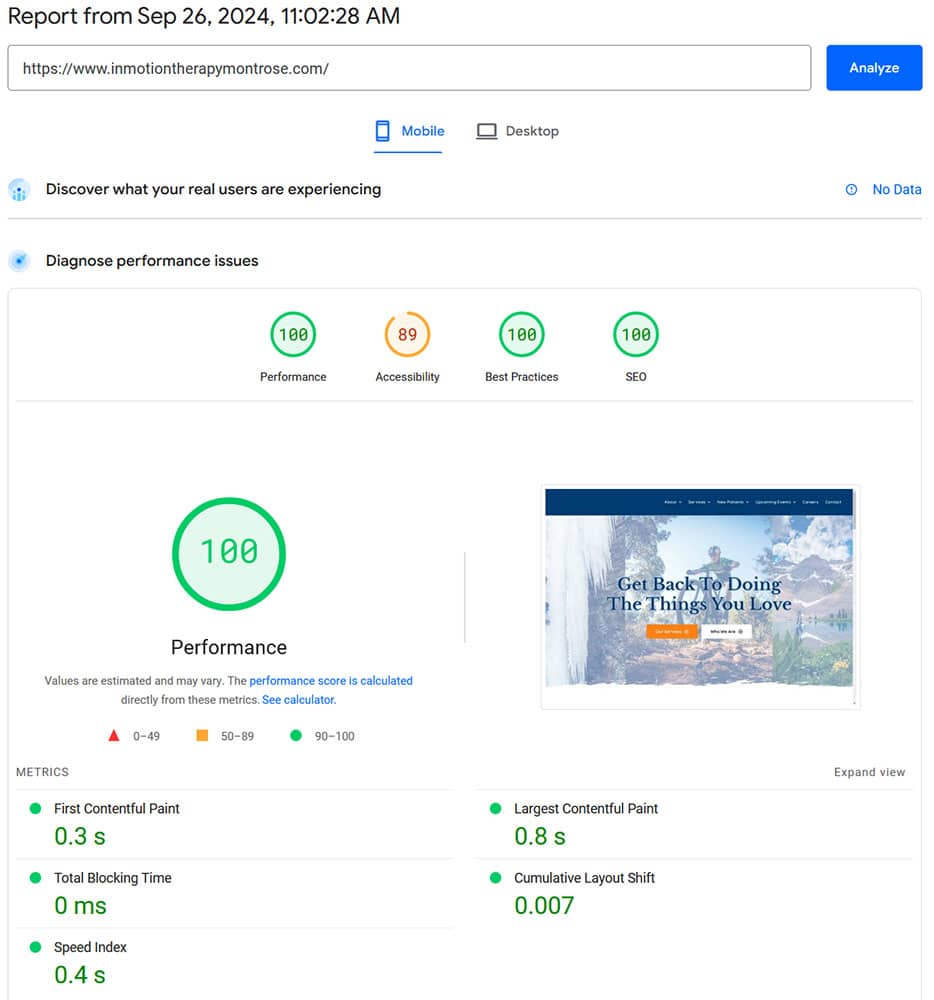Select the SEO 100 score gauge
The height and width of the screenshot is (1000, 934).
coord(636,334)
